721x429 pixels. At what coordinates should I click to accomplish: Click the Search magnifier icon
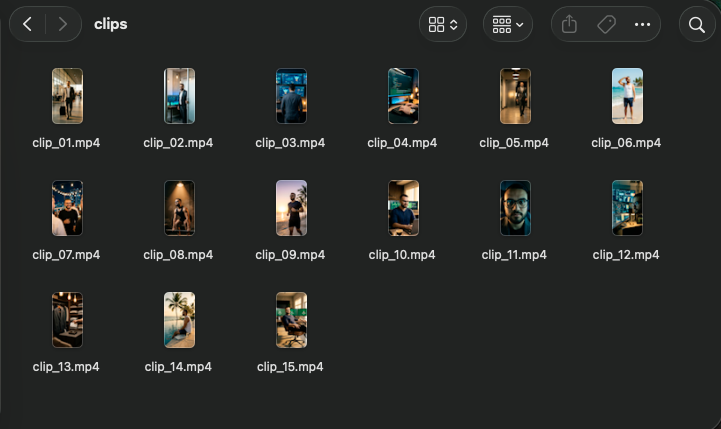pyautogui.click(x=697, y=24)
